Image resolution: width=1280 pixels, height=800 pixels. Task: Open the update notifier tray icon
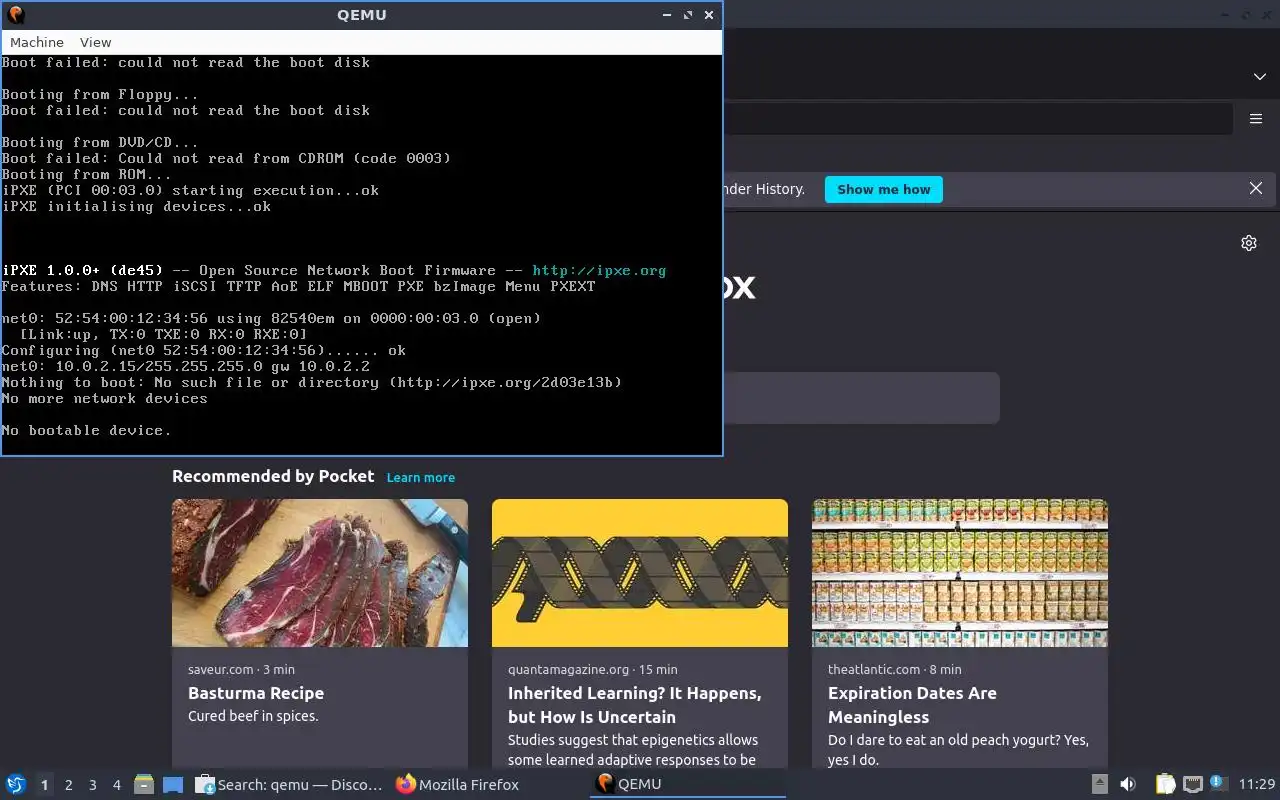tap(1218, 783)
